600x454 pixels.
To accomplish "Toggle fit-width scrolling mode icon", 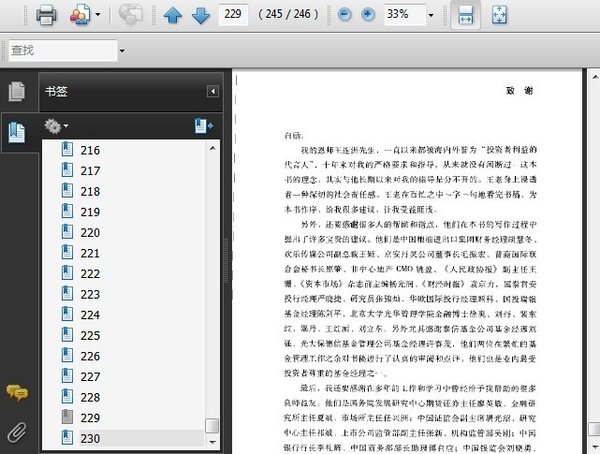I will [466, 15].
